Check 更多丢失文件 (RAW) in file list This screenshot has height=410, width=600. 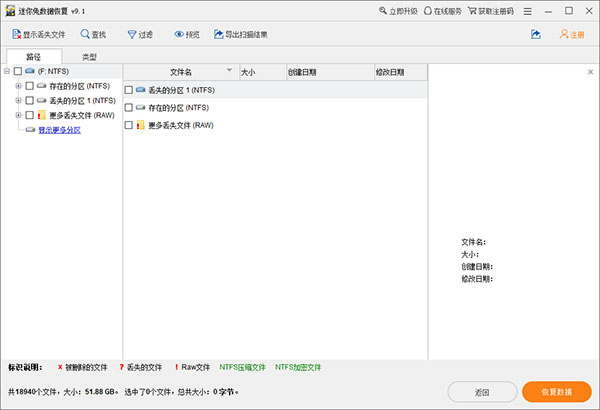click(x=128, y=125)
